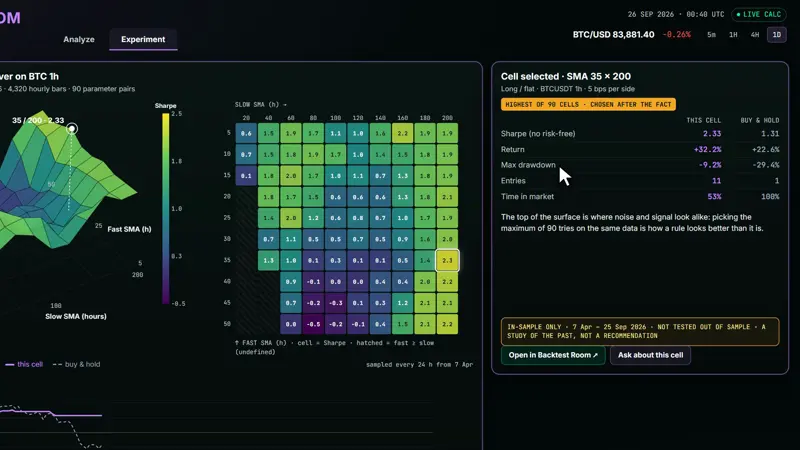Click the 35/200 peak marker on surface

point(72,129)
